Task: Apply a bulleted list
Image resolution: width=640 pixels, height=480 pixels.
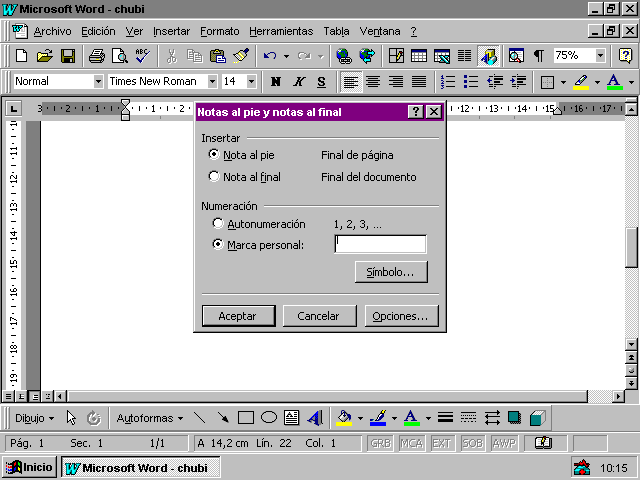Action: (x=471, y=82)
